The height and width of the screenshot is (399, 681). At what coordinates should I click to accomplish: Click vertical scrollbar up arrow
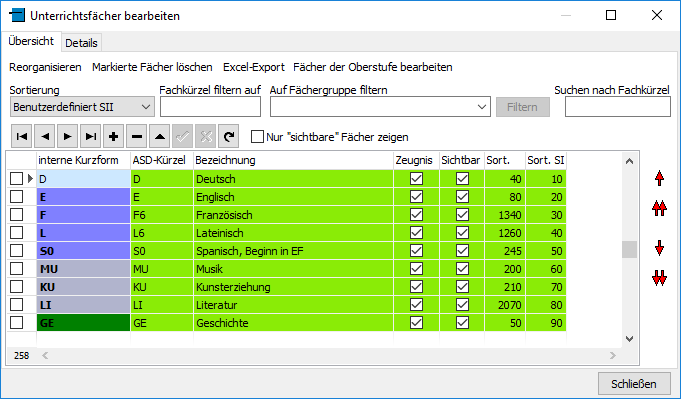point(629,161)
